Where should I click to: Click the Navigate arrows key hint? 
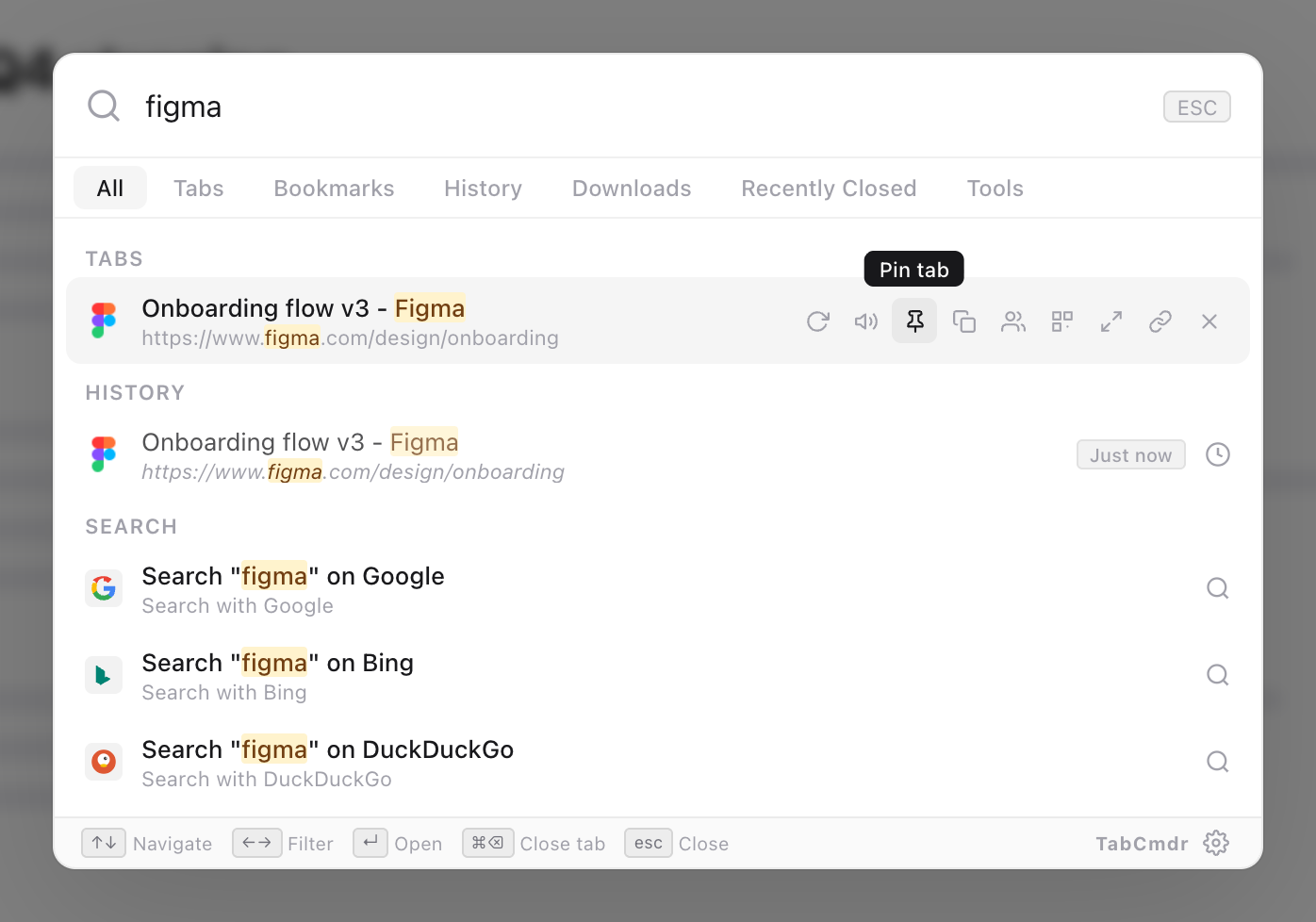[x=104, y=843]
